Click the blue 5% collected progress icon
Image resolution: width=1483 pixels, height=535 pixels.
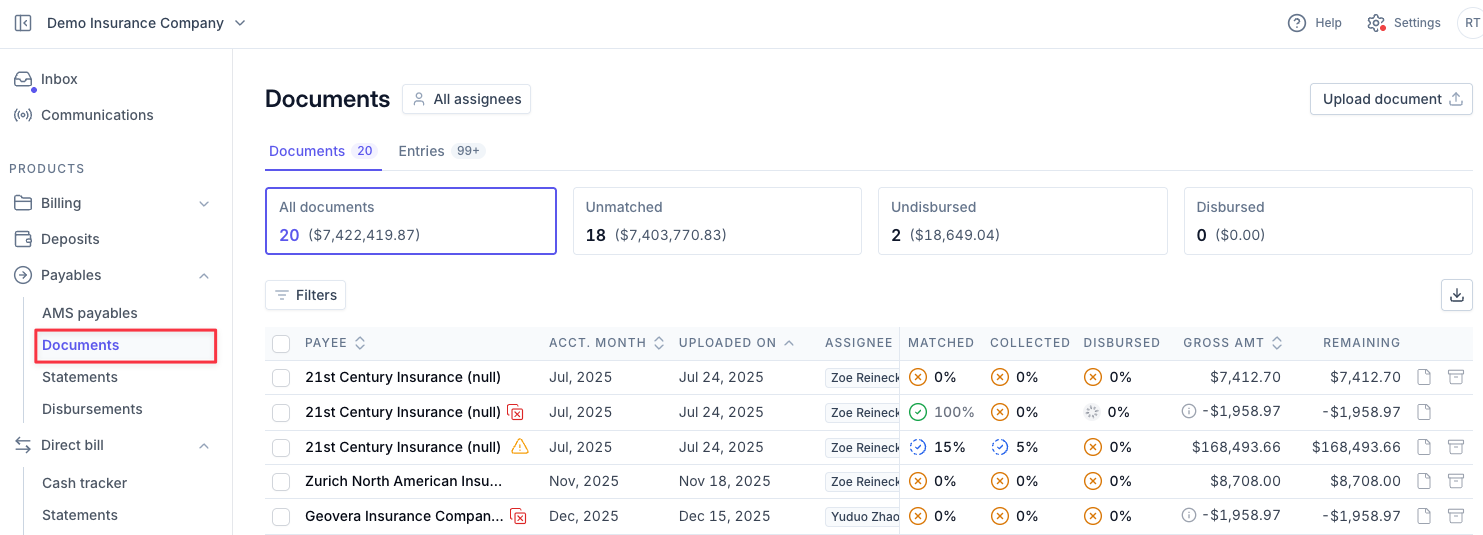999,447
